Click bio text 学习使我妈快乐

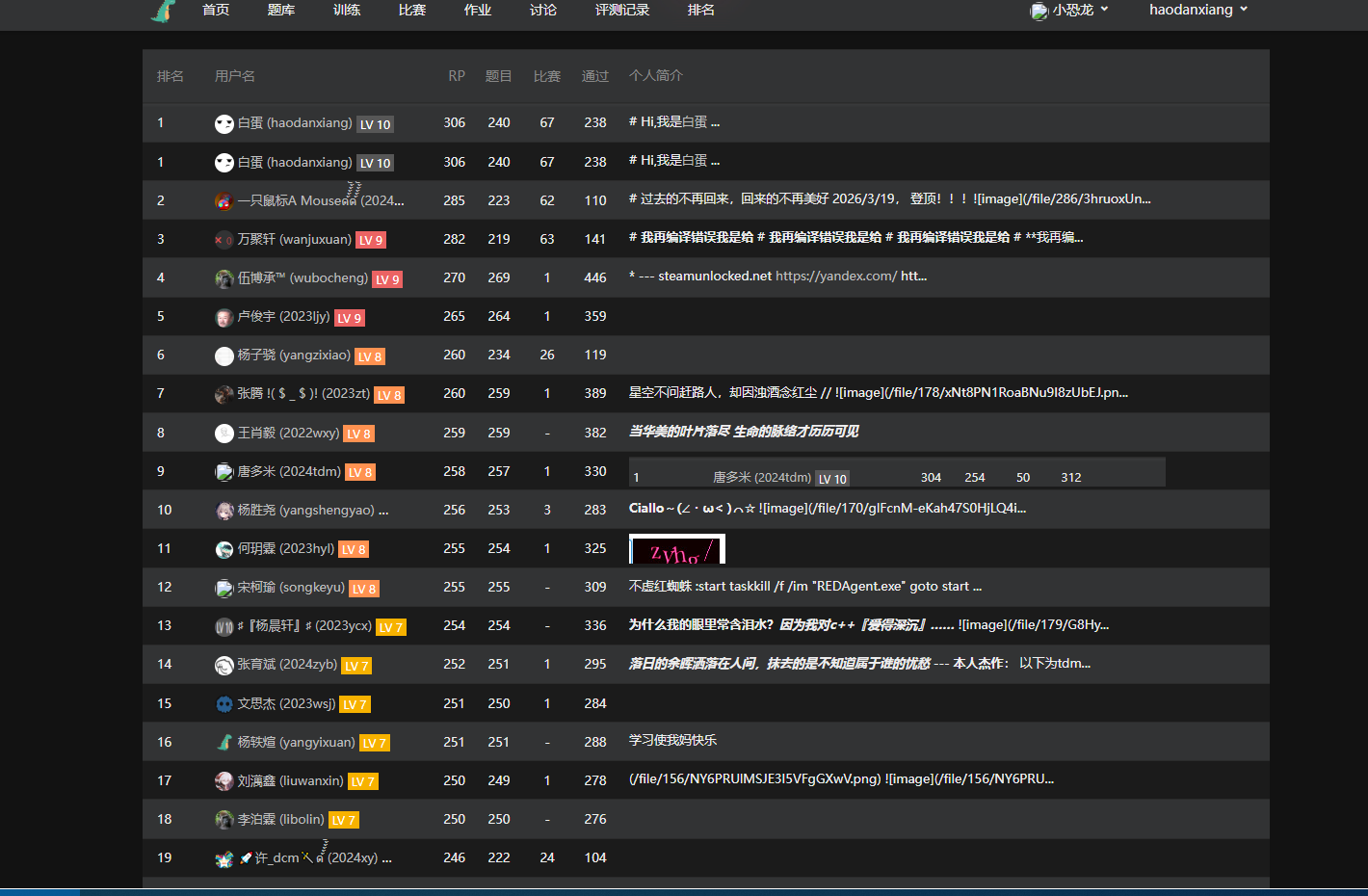coord(672,740)
